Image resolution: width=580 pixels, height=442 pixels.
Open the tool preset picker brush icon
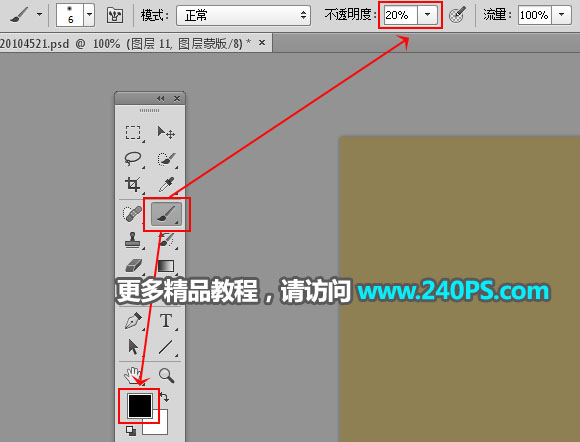pos(19,15)
